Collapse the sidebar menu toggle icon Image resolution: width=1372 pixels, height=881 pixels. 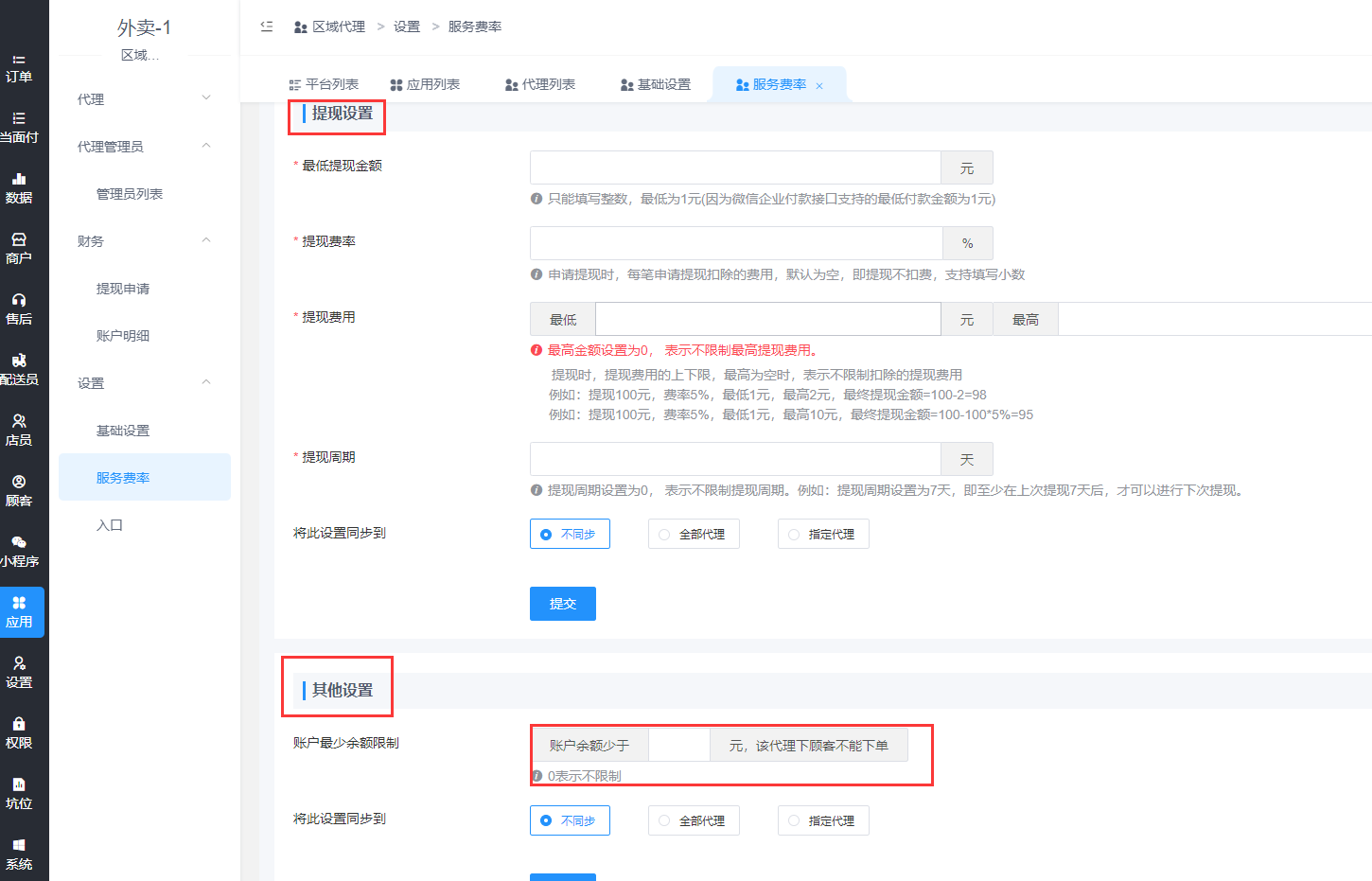click(267, 26)
